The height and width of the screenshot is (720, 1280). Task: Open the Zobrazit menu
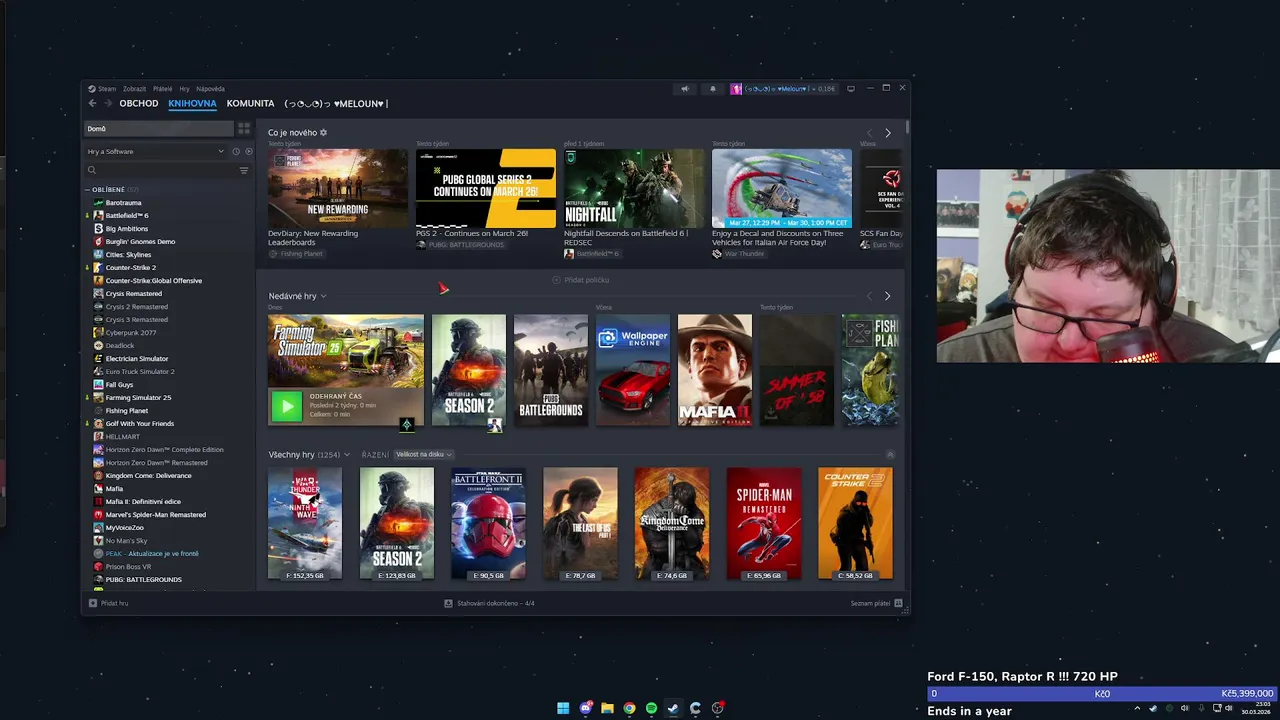pos(134,89)
